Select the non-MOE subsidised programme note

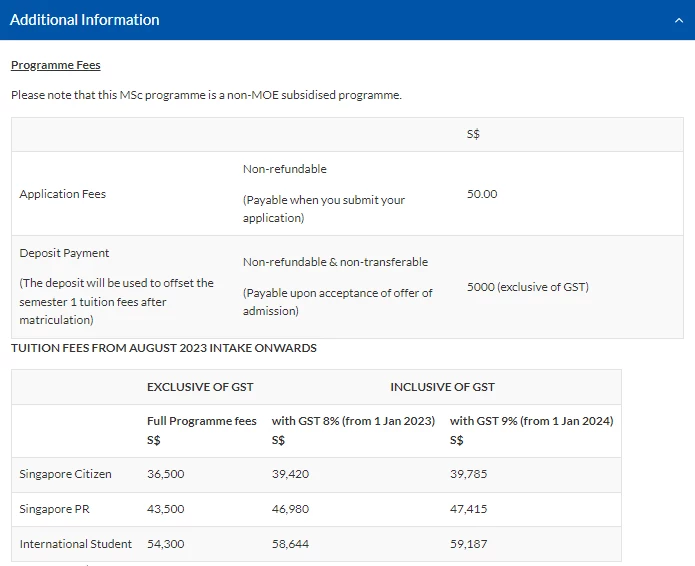207,95
